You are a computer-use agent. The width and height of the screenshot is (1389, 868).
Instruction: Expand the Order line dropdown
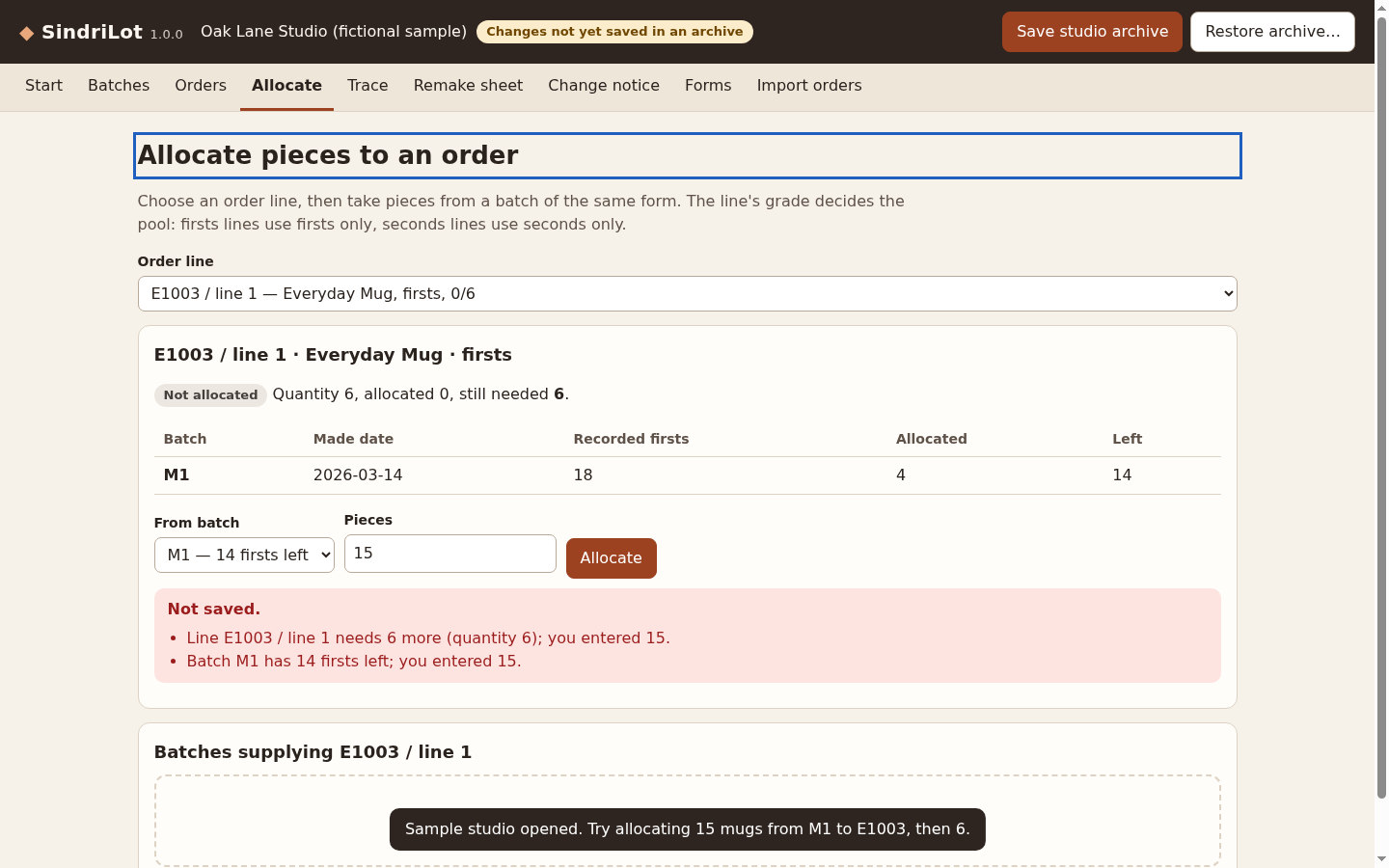click(x=687, y=294)
